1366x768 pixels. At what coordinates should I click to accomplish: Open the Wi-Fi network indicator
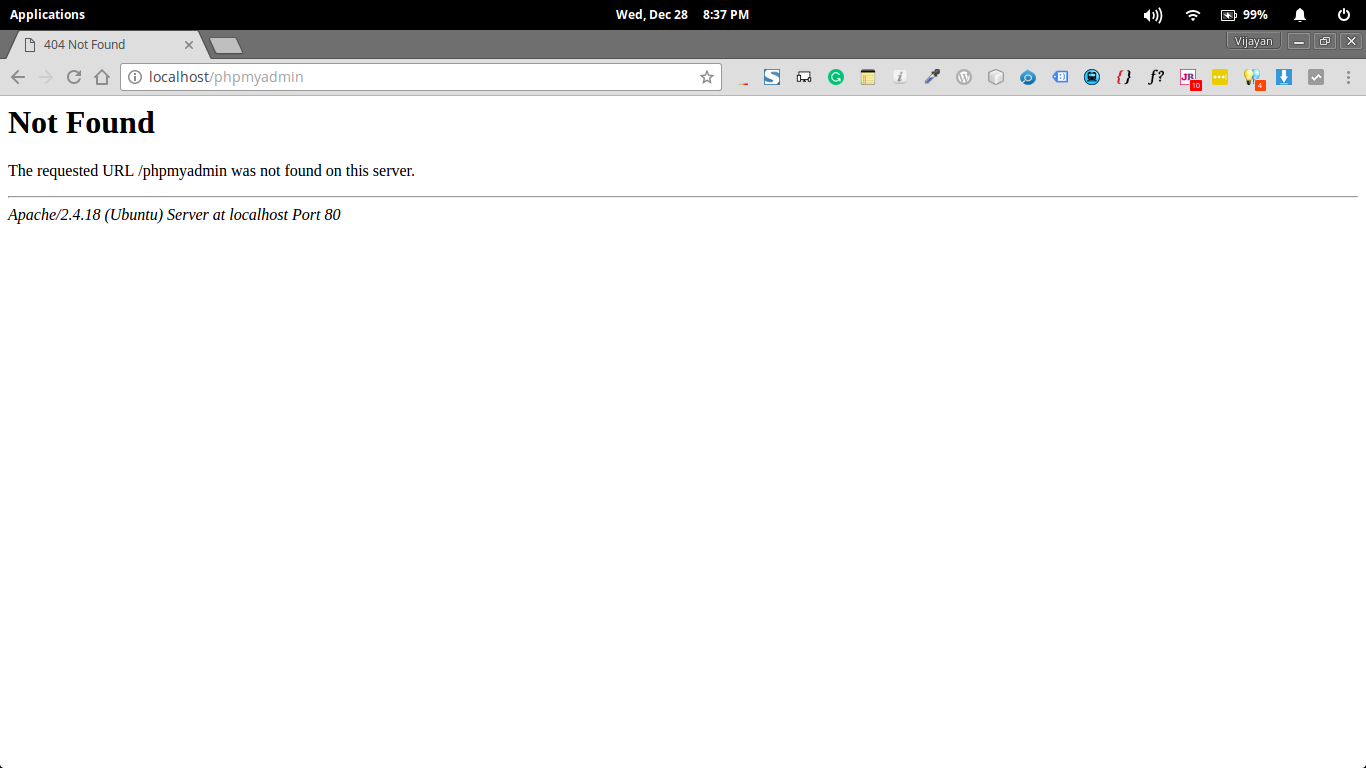point(1192,15)
